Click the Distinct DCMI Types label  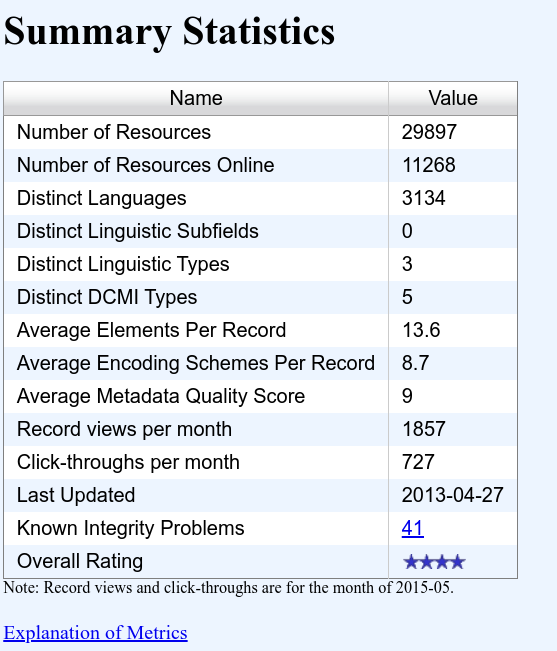tap(107, 297)
